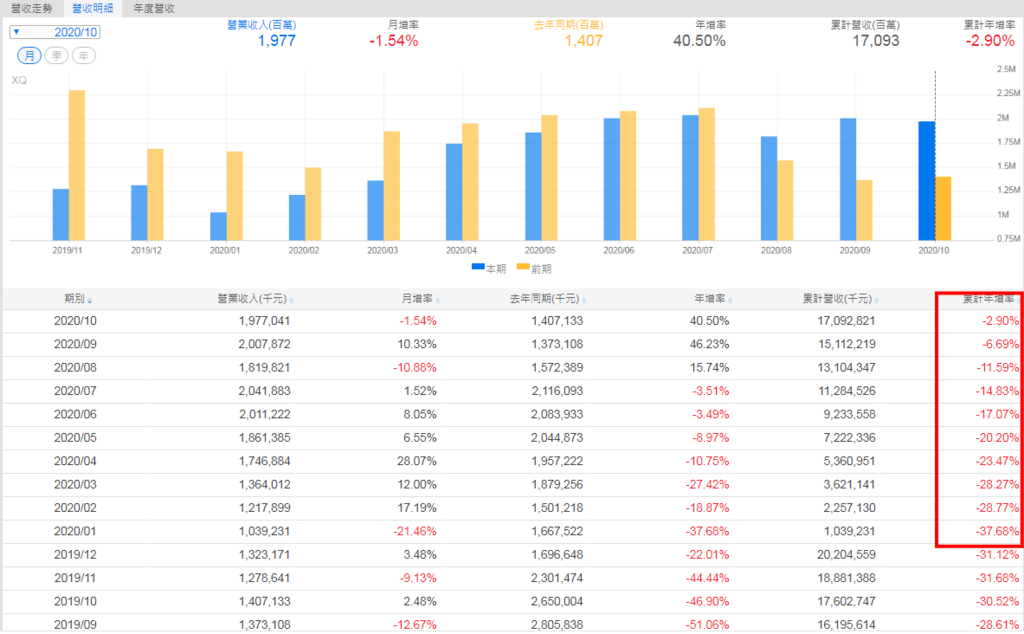Click the dark blue 2020/10 current bar
This screenshot has width=1024, height=634.
(927, 181)
